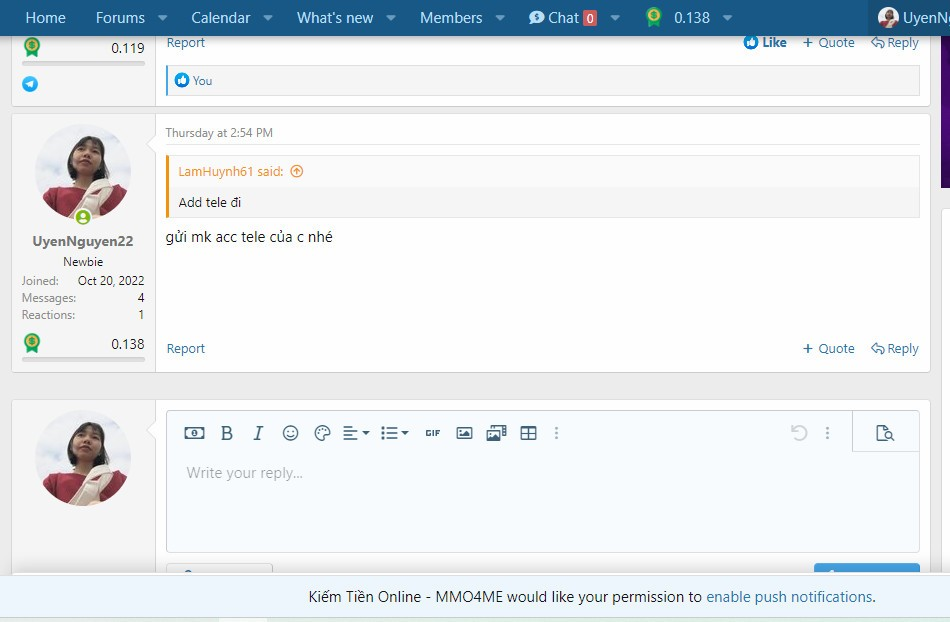Image resolution: width=950 pixels, height=622 pixels.
Task: Expand the Calendar dropdown arrow
Action: tap(268, 18)
